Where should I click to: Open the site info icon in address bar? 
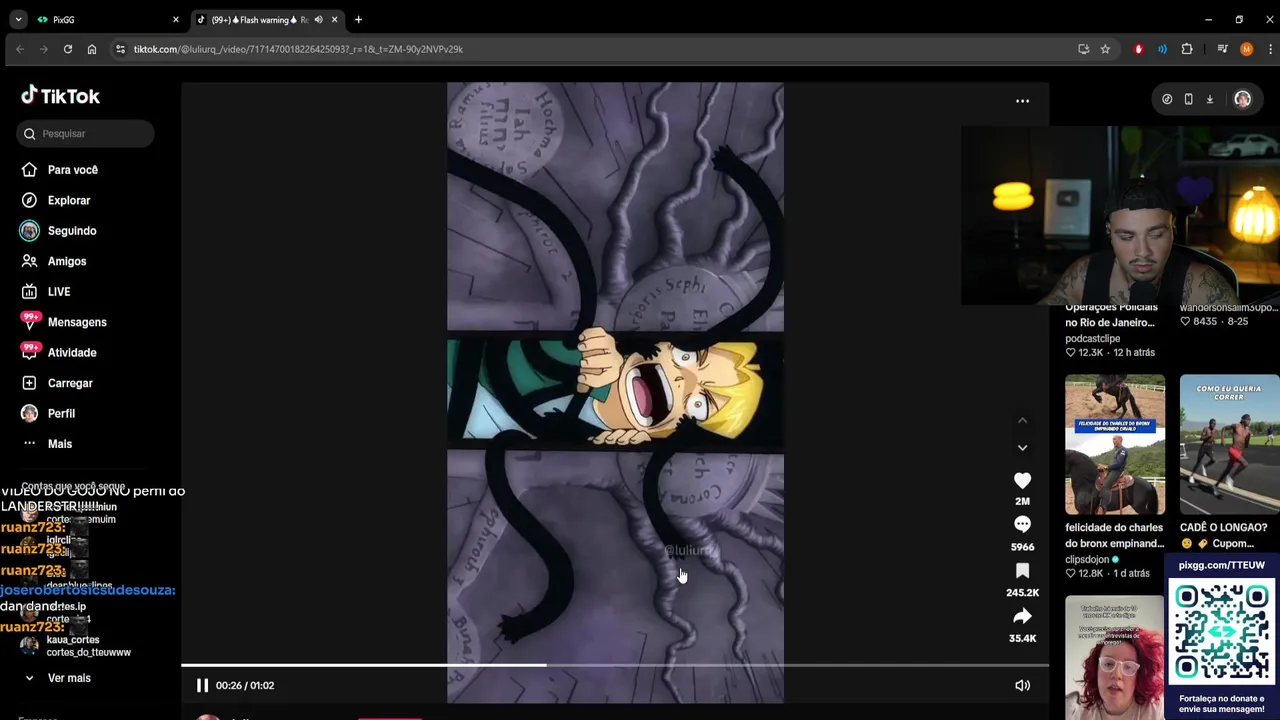[x=120, y=49]
